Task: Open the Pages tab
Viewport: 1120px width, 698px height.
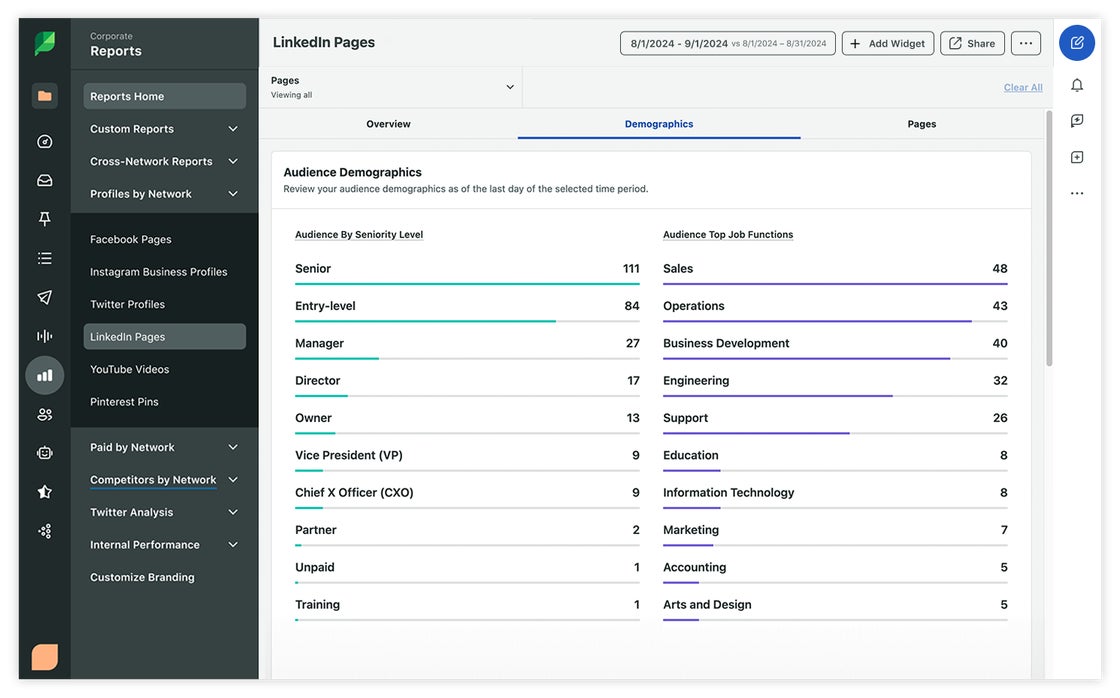Action: pyautogui.click(x=921, y=124)
